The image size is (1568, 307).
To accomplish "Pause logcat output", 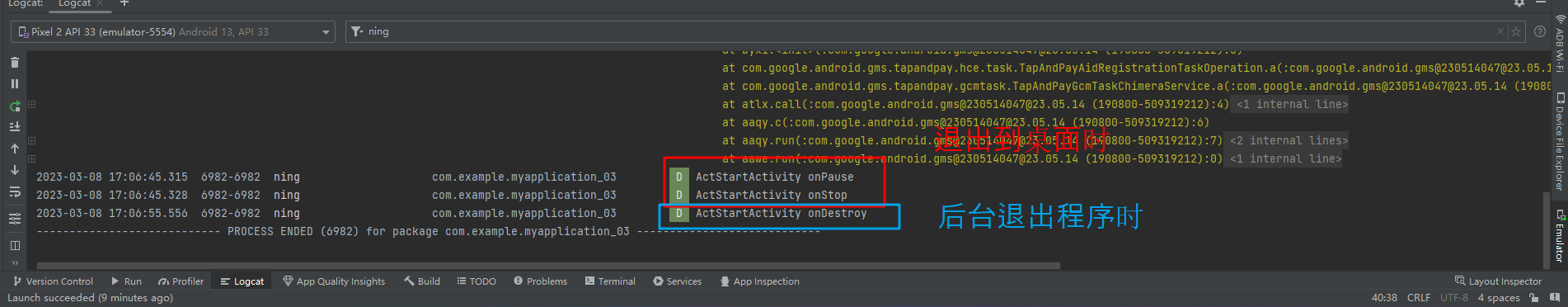I will 15,84.
